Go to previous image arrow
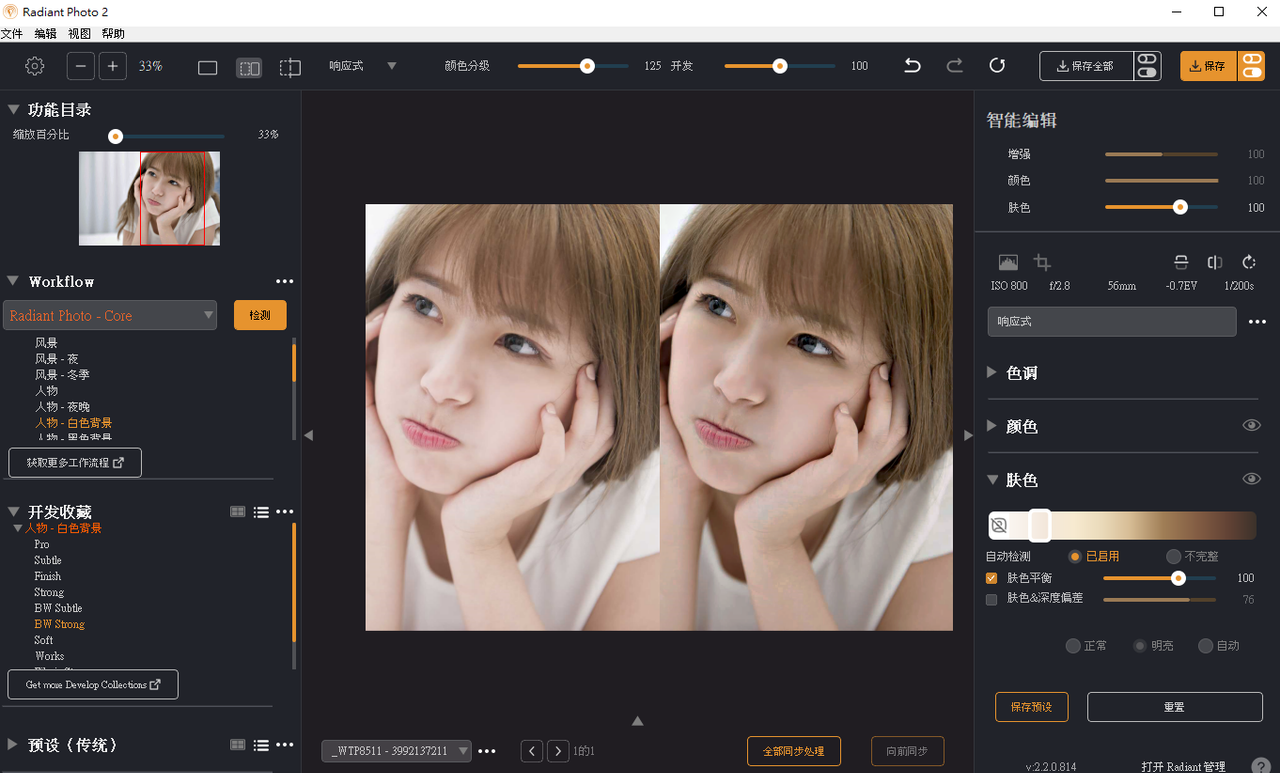The width and height of the screenshot is (1280, 773). point(532,751)
